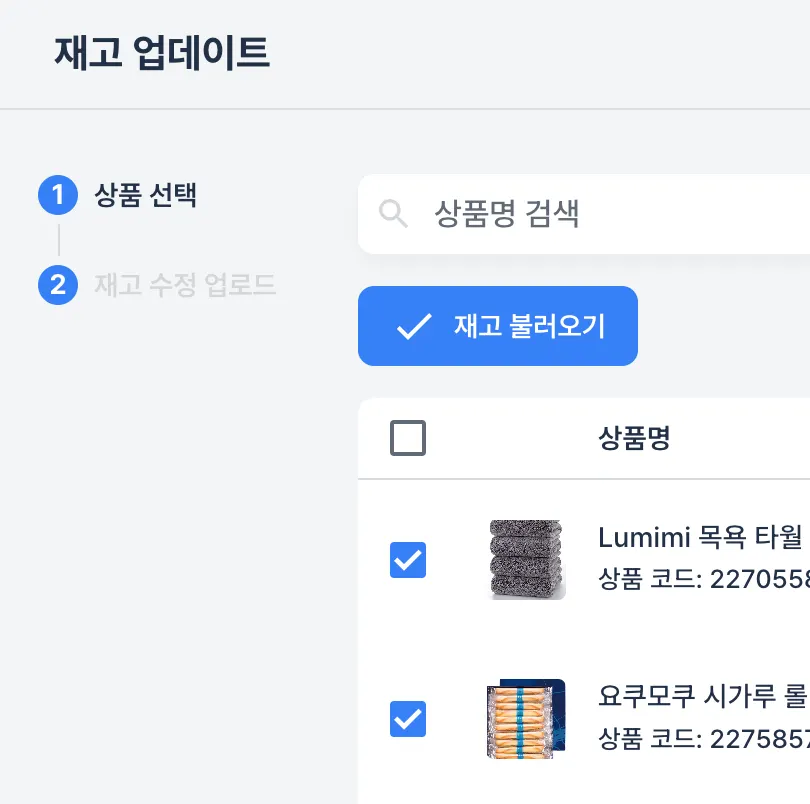Screen dimensions: 810x804
Task: Click the step 2 number circle
Action: tap(58, 285)
